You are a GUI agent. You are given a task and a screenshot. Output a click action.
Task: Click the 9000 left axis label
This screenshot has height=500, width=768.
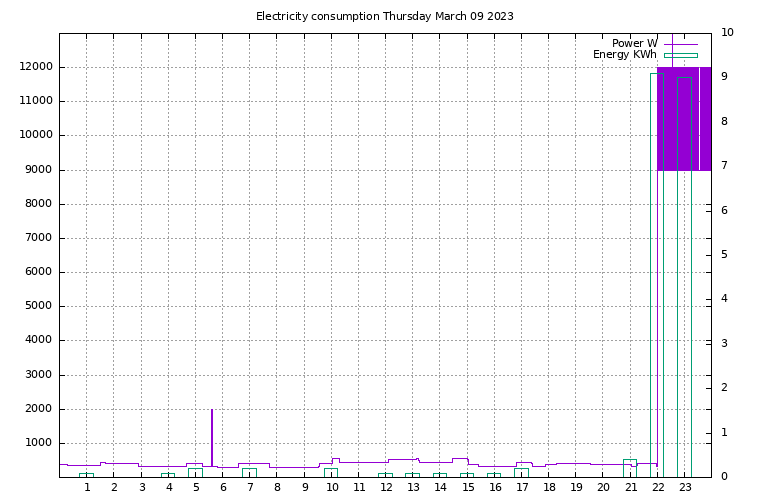click(x=39, y=169)
